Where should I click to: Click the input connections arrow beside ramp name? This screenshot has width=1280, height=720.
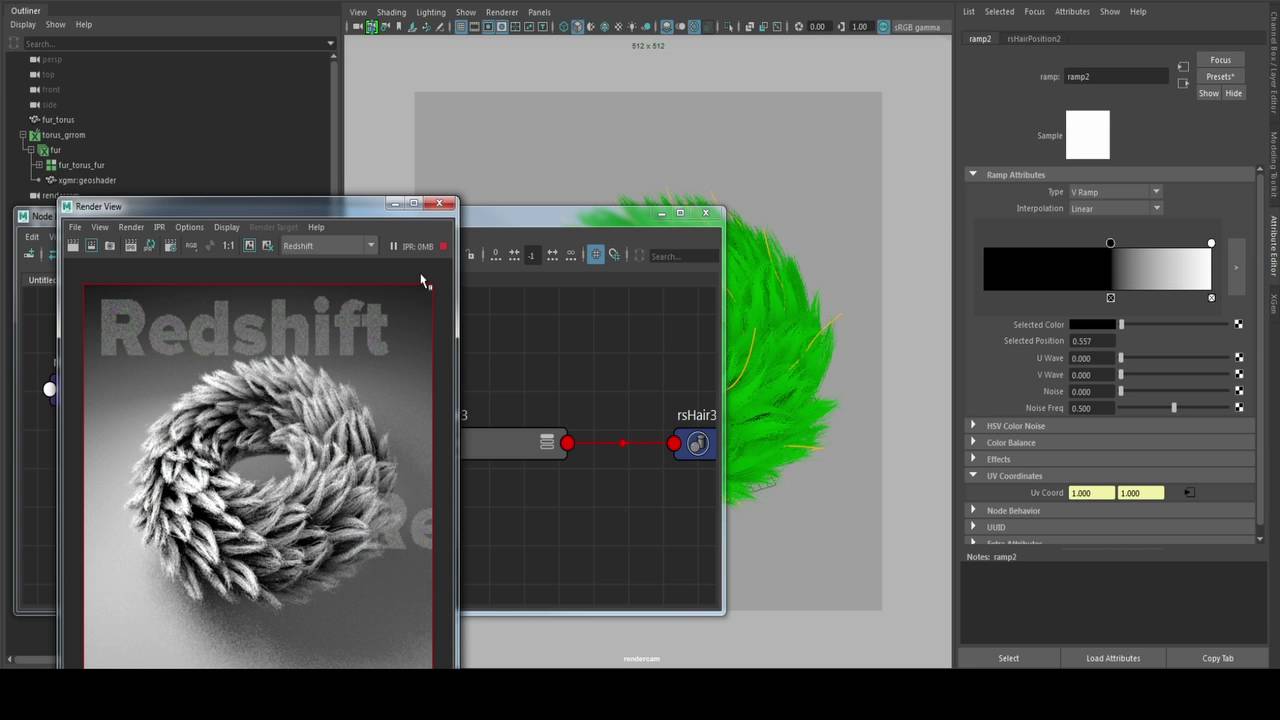tap(1183, 67)
